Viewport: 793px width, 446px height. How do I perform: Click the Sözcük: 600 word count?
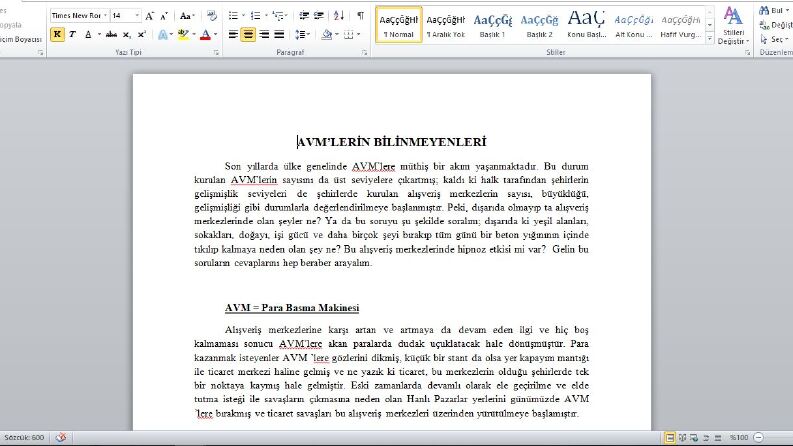(24, 437)
